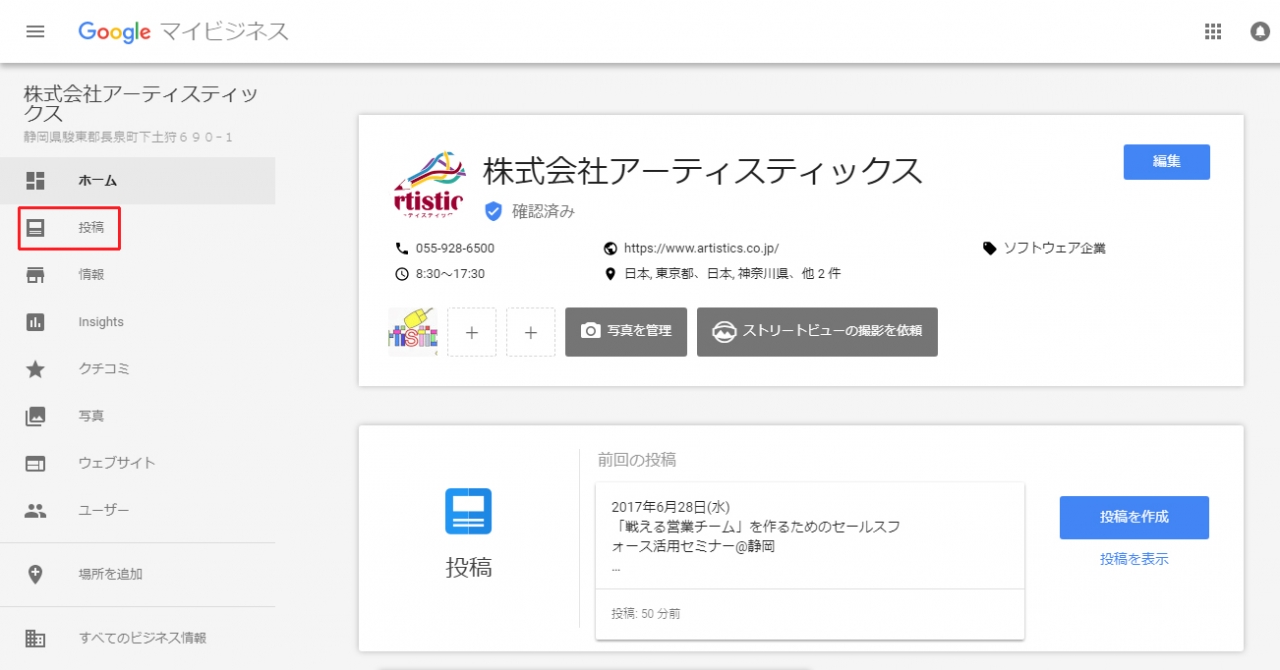Select the ホーム dashboard icon in the sidebar
The height and width of the screenshot is (670, 1280).
point(35,181)
